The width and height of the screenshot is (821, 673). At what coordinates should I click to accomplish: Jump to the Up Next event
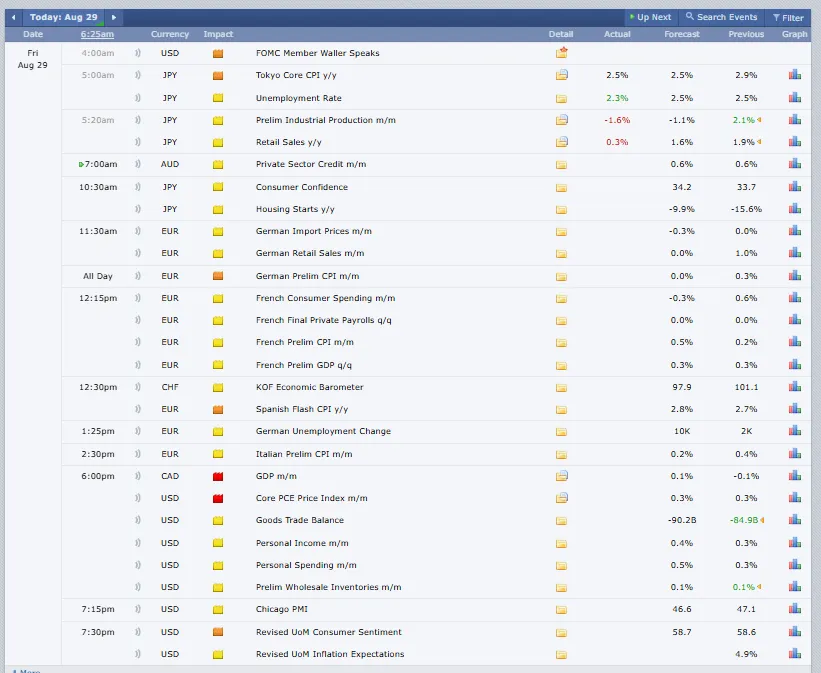tap(650, 17)
